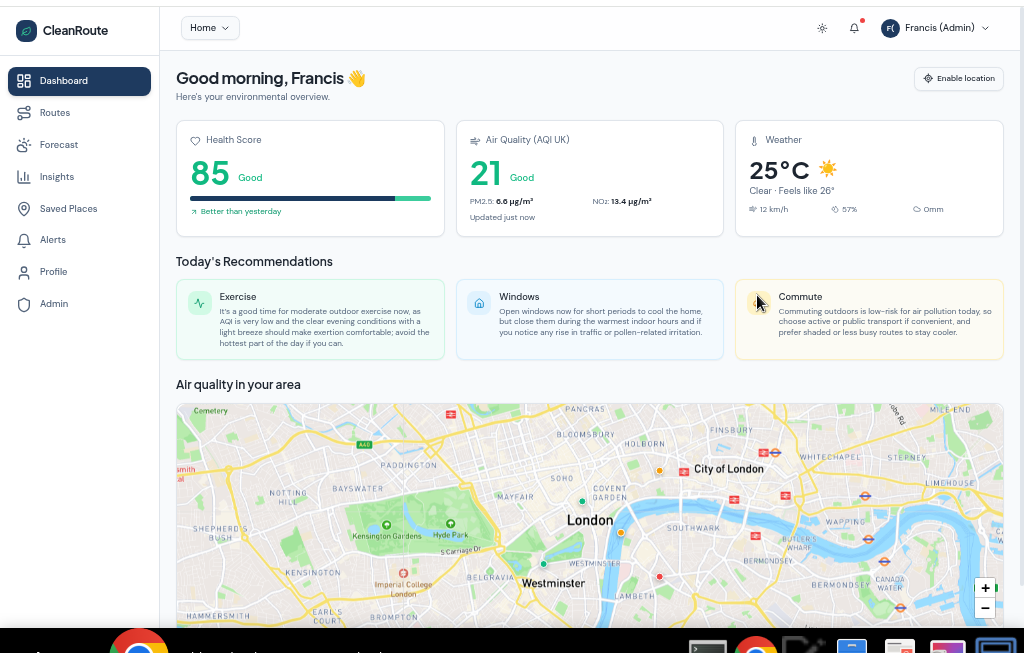Expand the Francis (Admin) account chevron

click(985, 28)
